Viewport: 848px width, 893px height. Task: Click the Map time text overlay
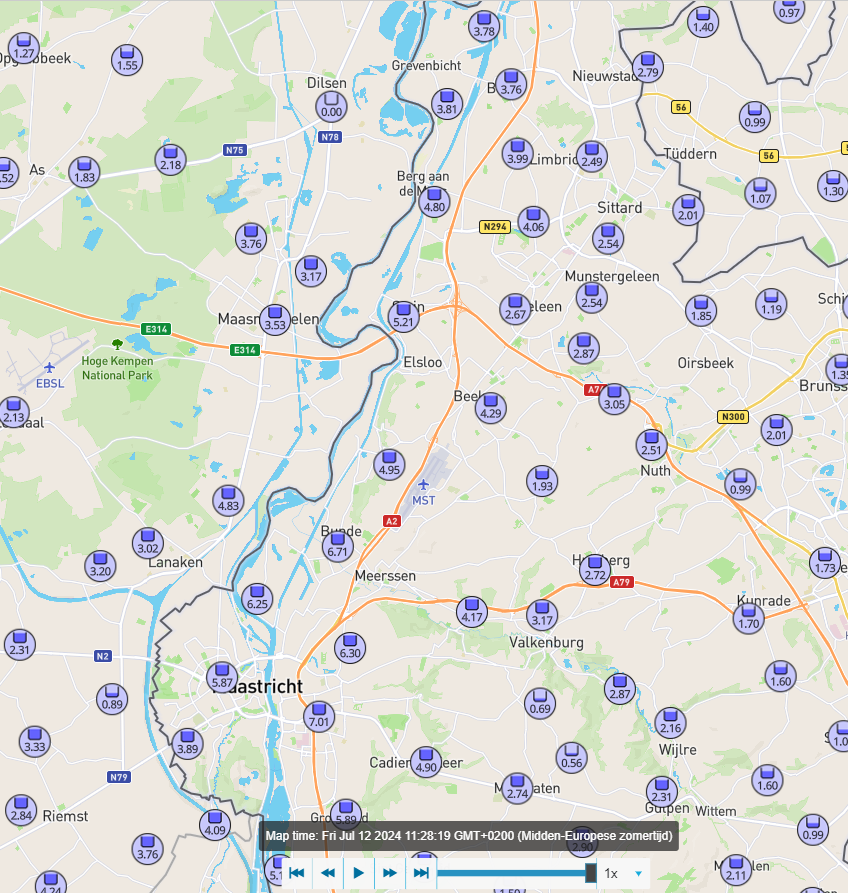point(469,835)
